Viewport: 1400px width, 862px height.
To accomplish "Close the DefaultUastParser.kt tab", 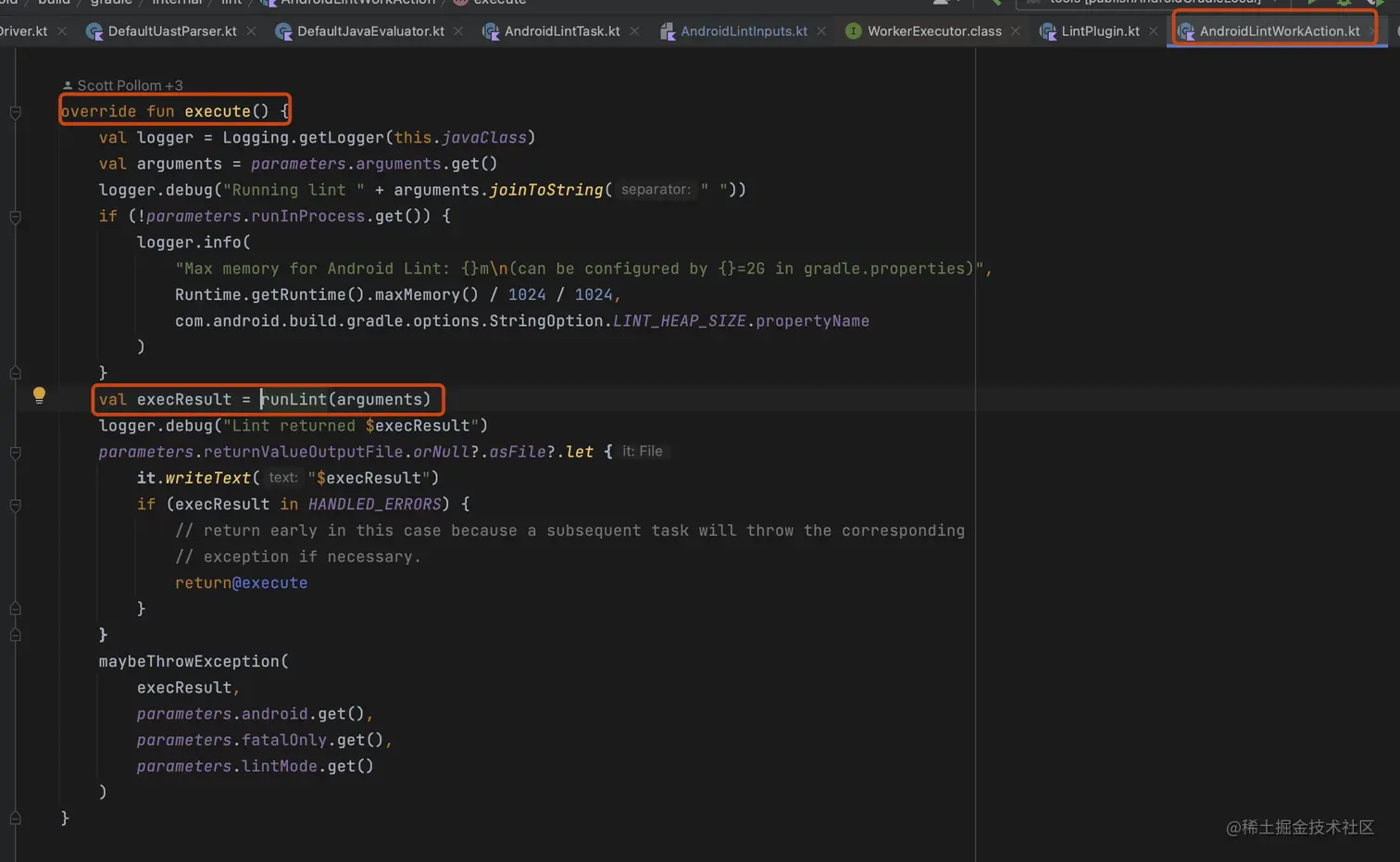I will click(251, 31).
